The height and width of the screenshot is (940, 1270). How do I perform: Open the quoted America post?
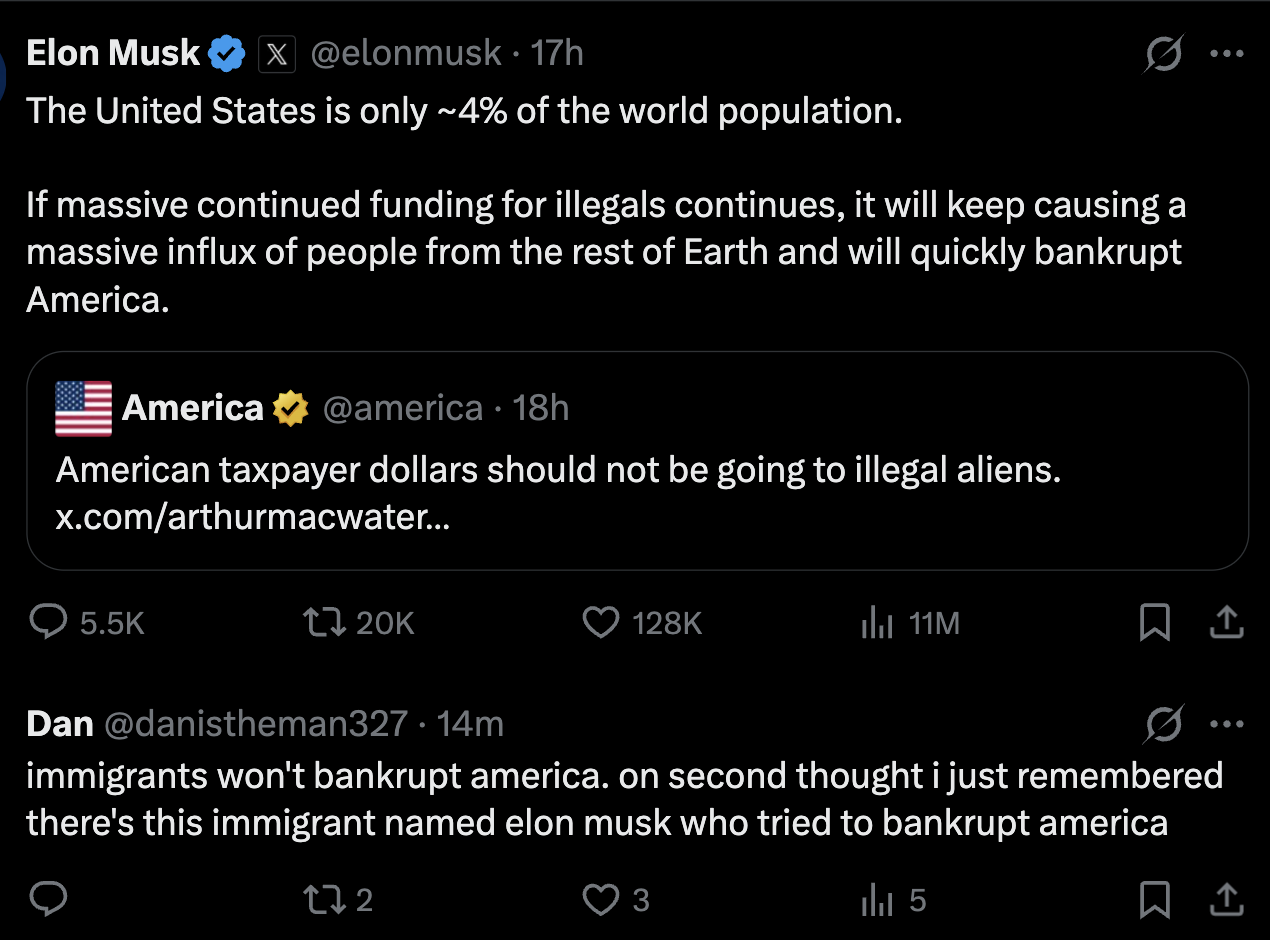pos(700,470)
